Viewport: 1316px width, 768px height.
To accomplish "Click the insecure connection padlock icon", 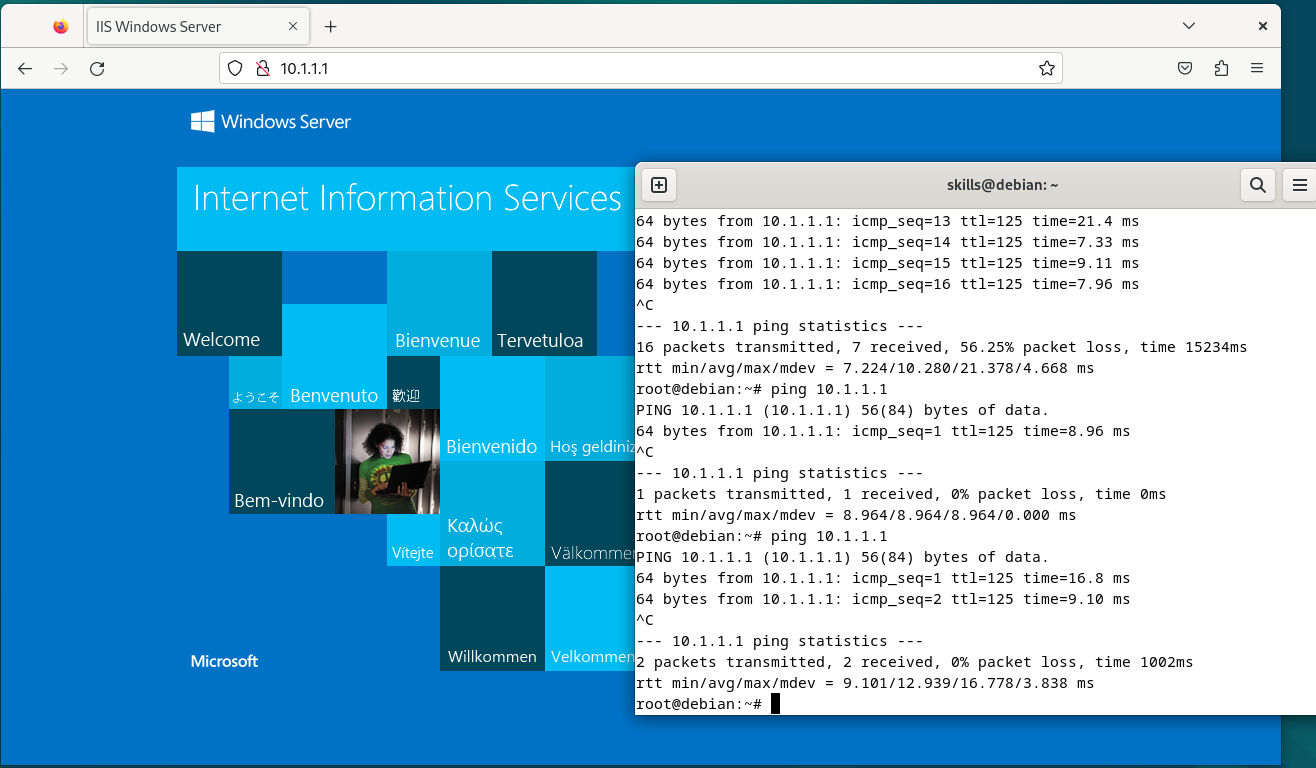I will [x=263, y=68].
